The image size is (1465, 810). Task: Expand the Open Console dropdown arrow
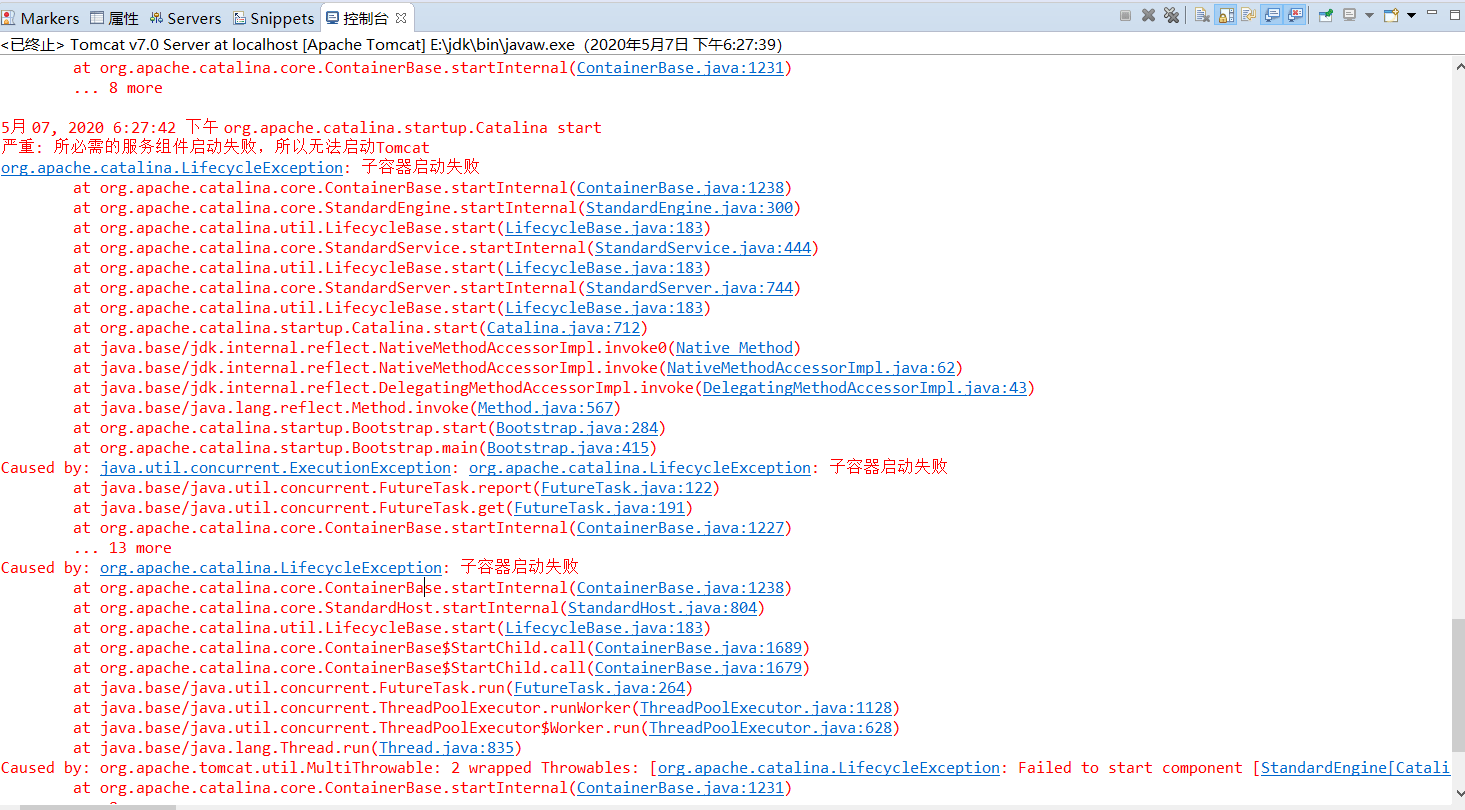pos(1411,15)
